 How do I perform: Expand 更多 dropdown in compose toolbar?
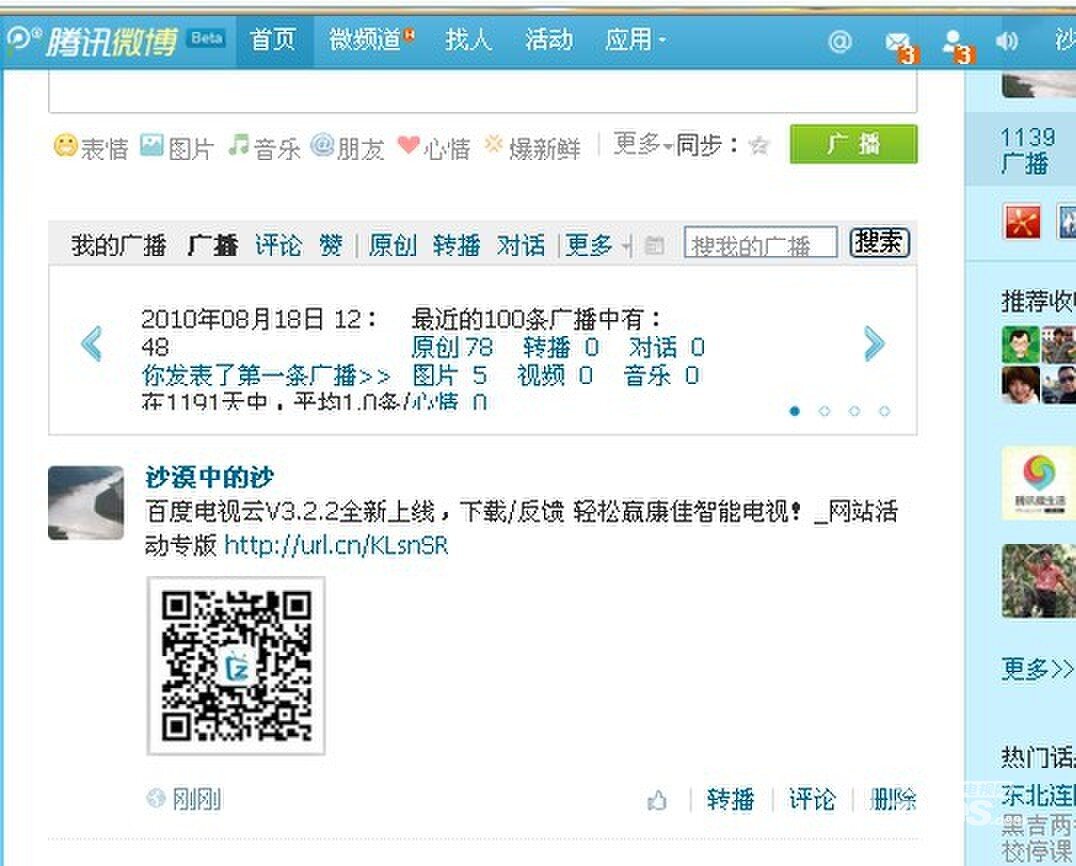pyautogui.click(x=642, y=145)
